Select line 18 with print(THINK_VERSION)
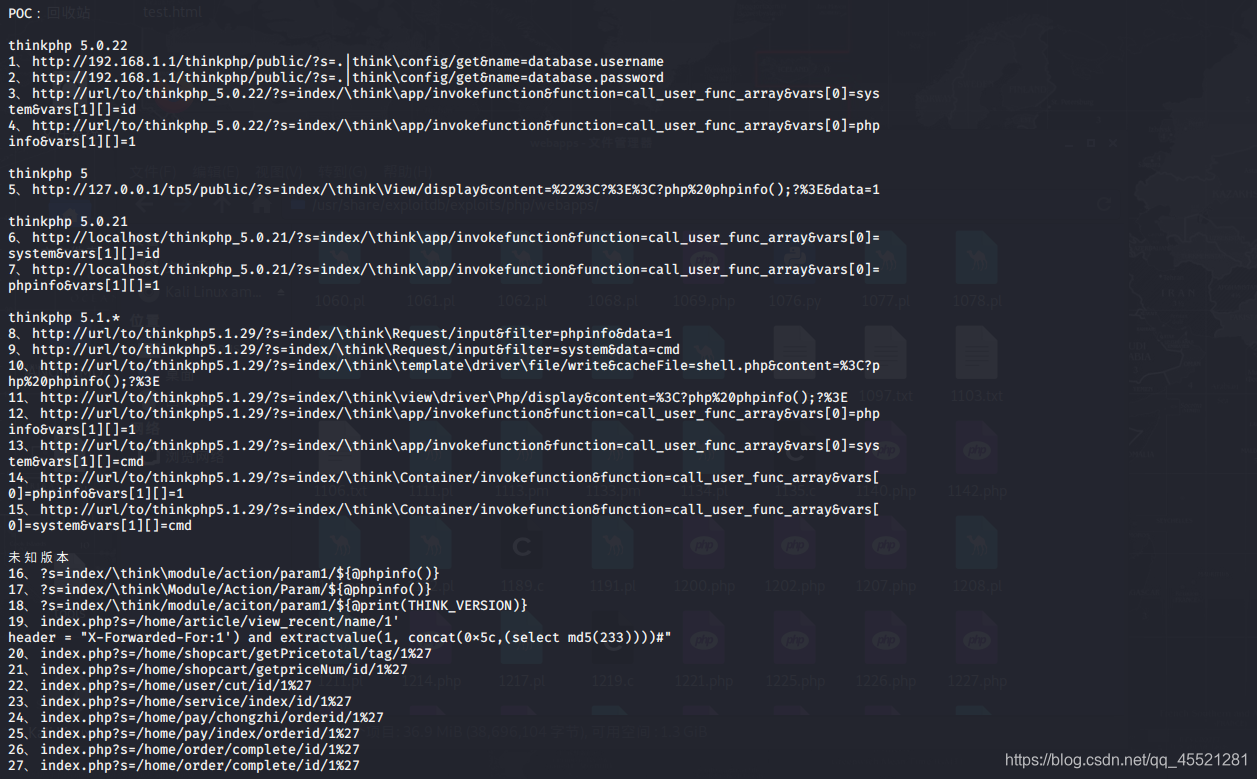 pos(268,605)
